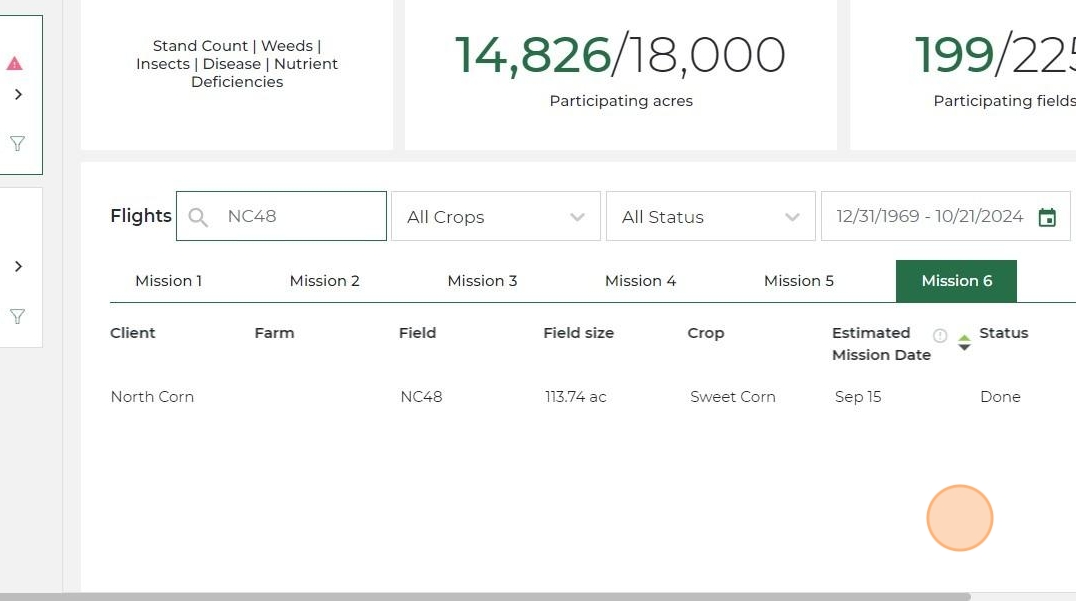1076x601 pixels.
Task: Expand the upper sidebar chevron arrow
Action: pos(18,94)
